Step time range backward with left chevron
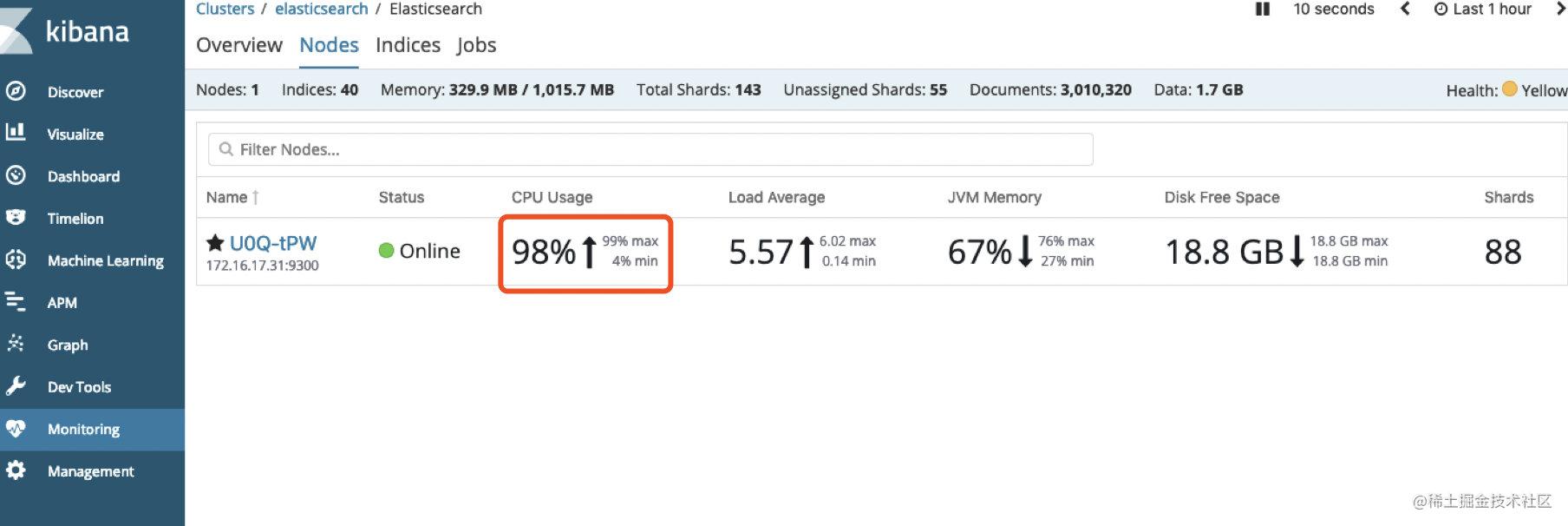Screen dimensions: 1568x526 coord(1405,10)
